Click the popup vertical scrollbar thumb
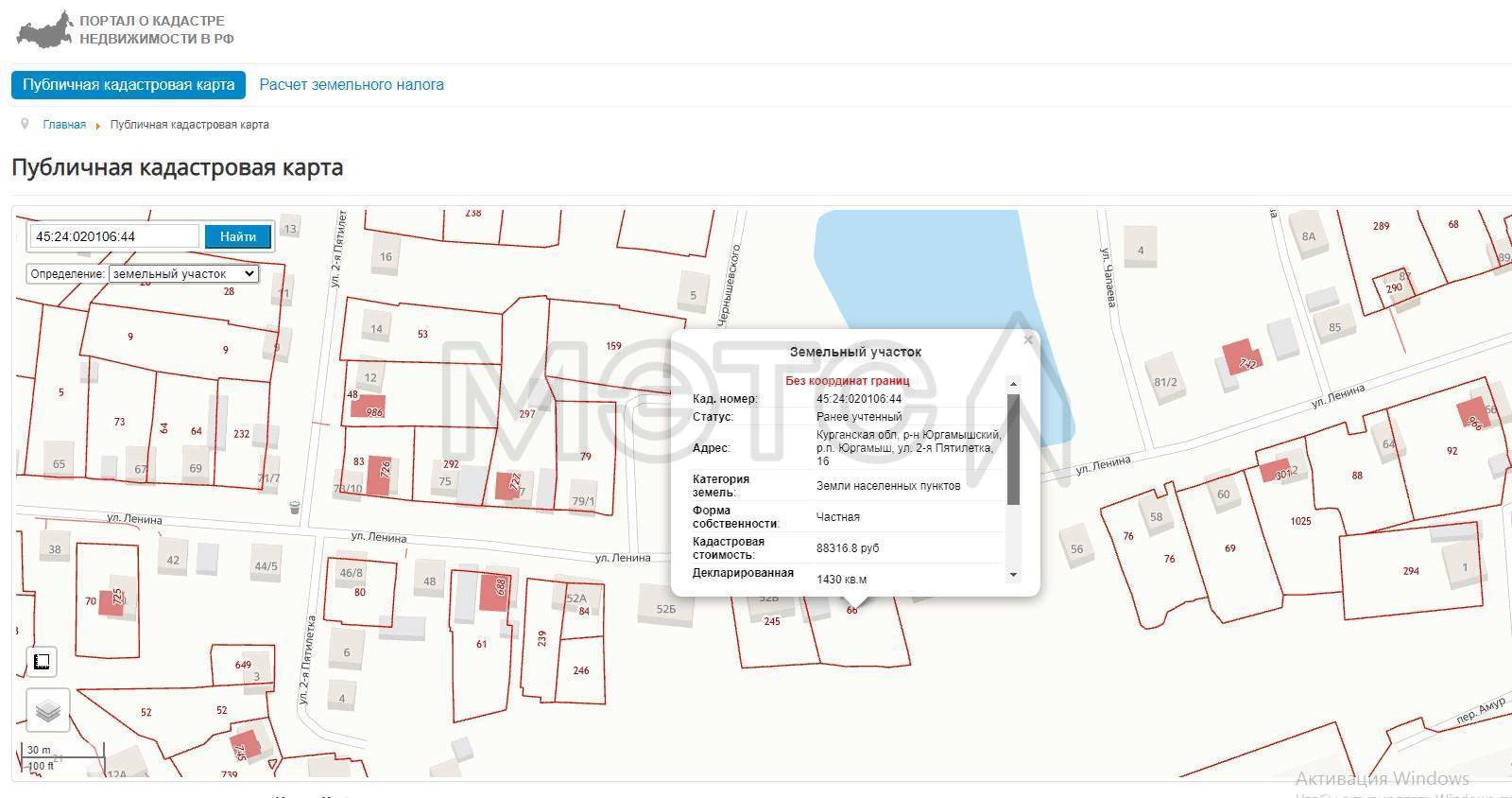 click(1013, 449)
